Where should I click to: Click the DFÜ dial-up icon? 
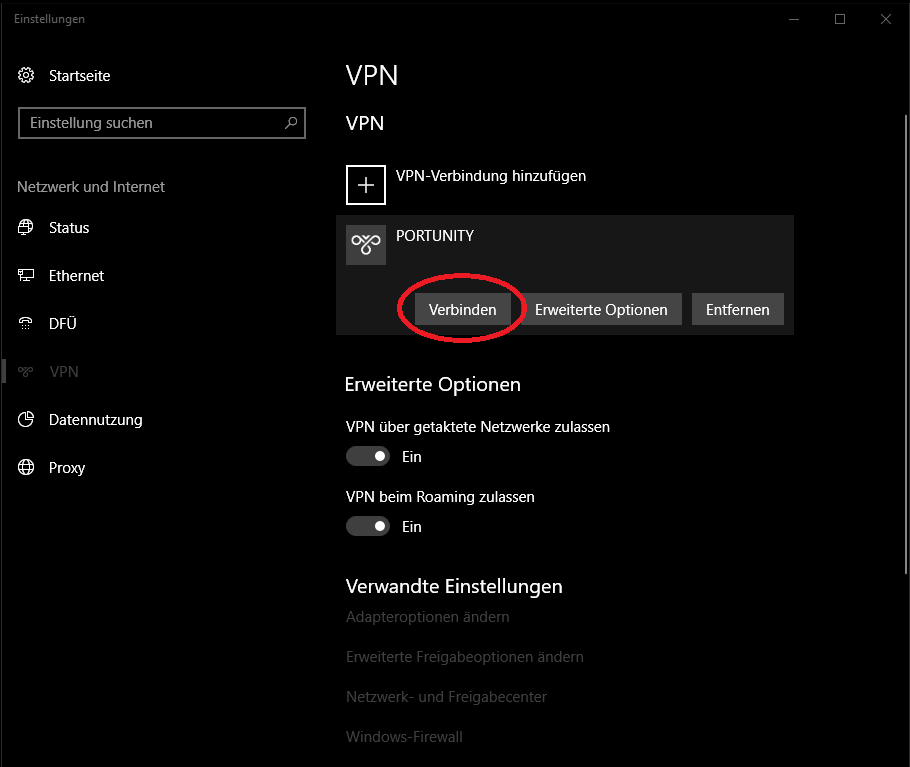point(27,324)
